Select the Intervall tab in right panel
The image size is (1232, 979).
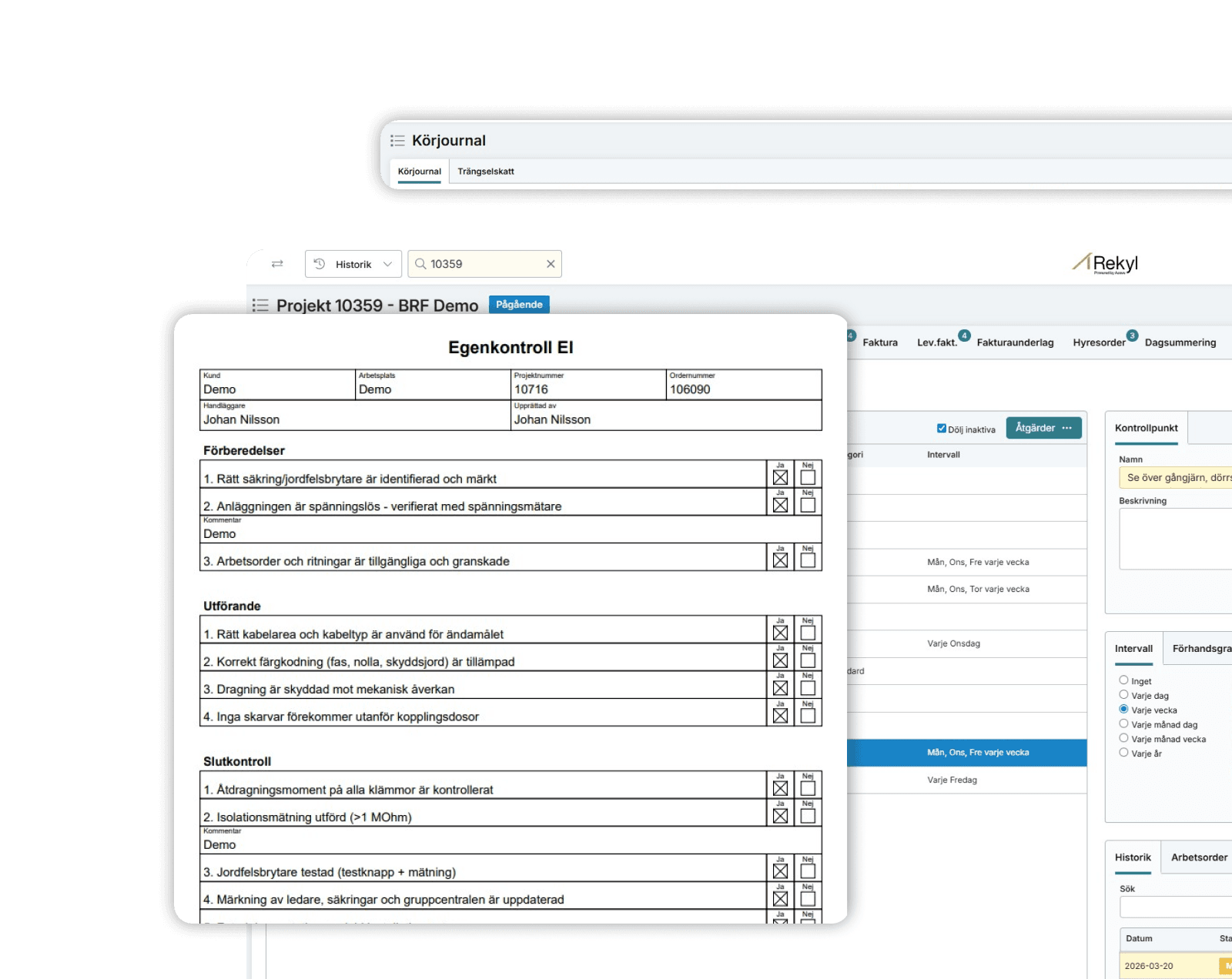[1134, 649]
